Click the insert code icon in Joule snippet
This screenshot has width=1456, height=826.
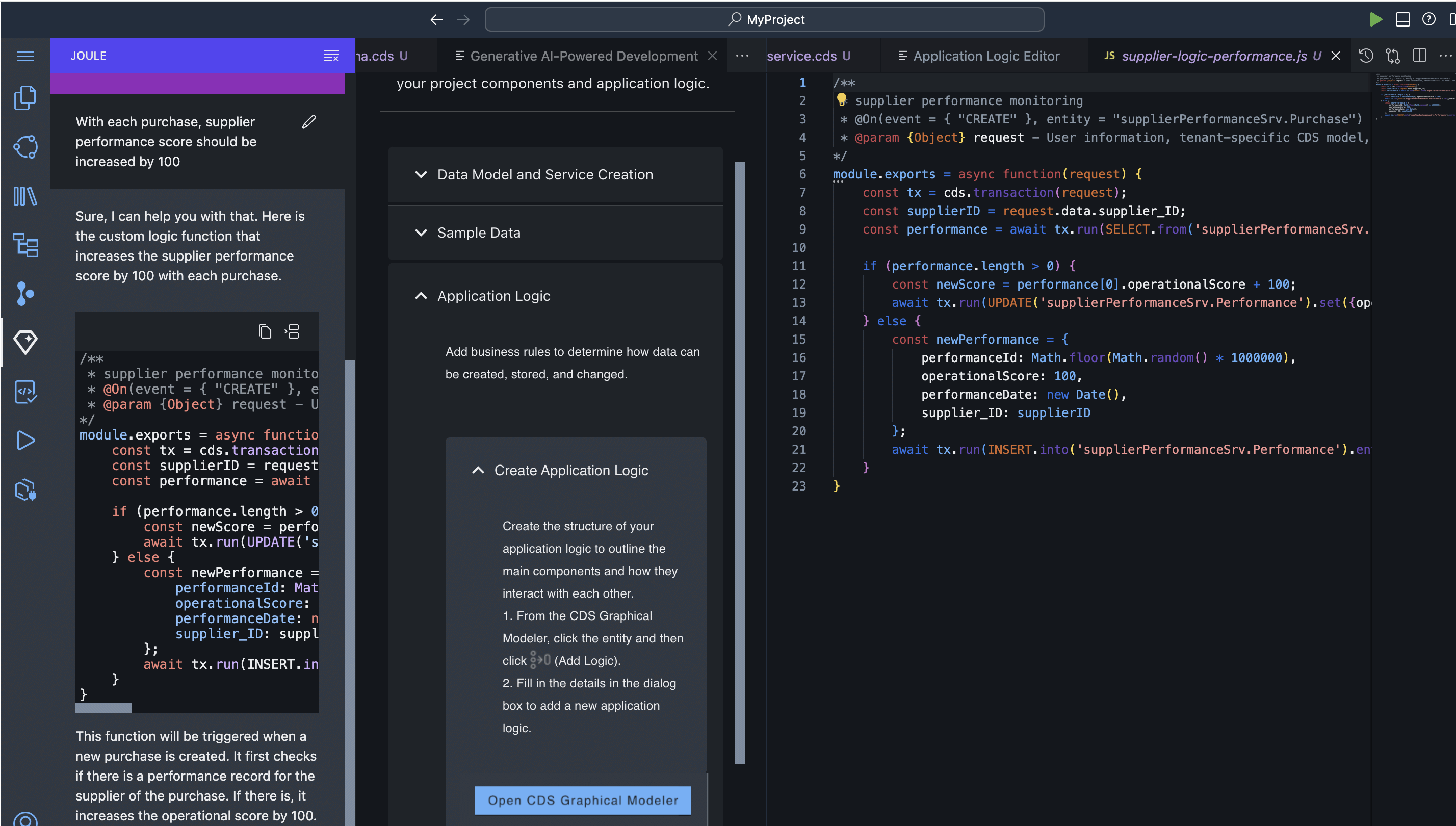click(292, 331)
